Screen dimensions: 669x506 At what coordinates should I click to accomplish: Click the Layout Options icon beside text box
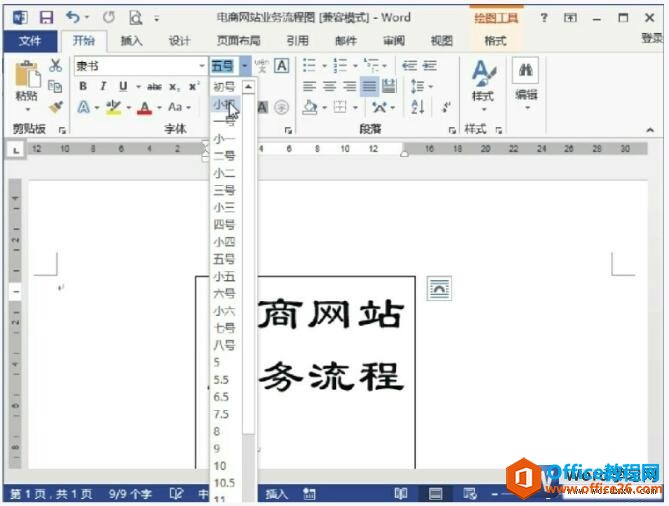pos(439,289)
